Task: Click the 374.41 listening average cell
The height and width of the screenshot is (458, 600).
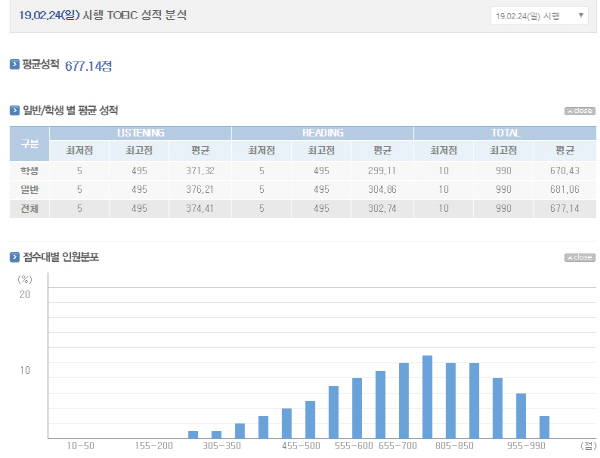Action: 200,209
